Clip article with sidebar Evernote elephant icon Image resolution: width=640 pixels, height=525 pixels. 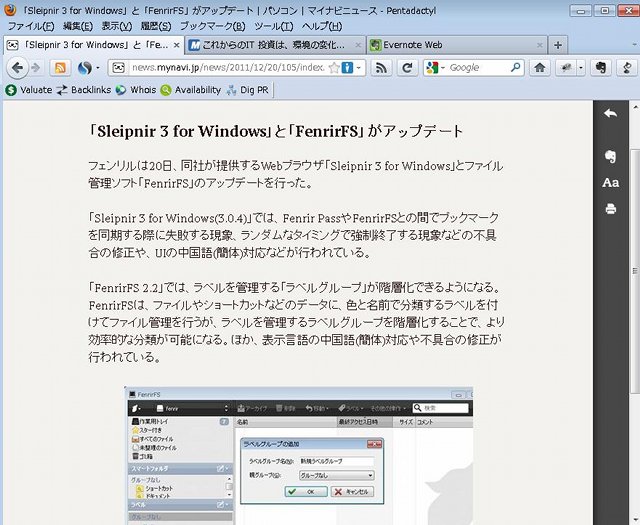[x=611, y=156]
